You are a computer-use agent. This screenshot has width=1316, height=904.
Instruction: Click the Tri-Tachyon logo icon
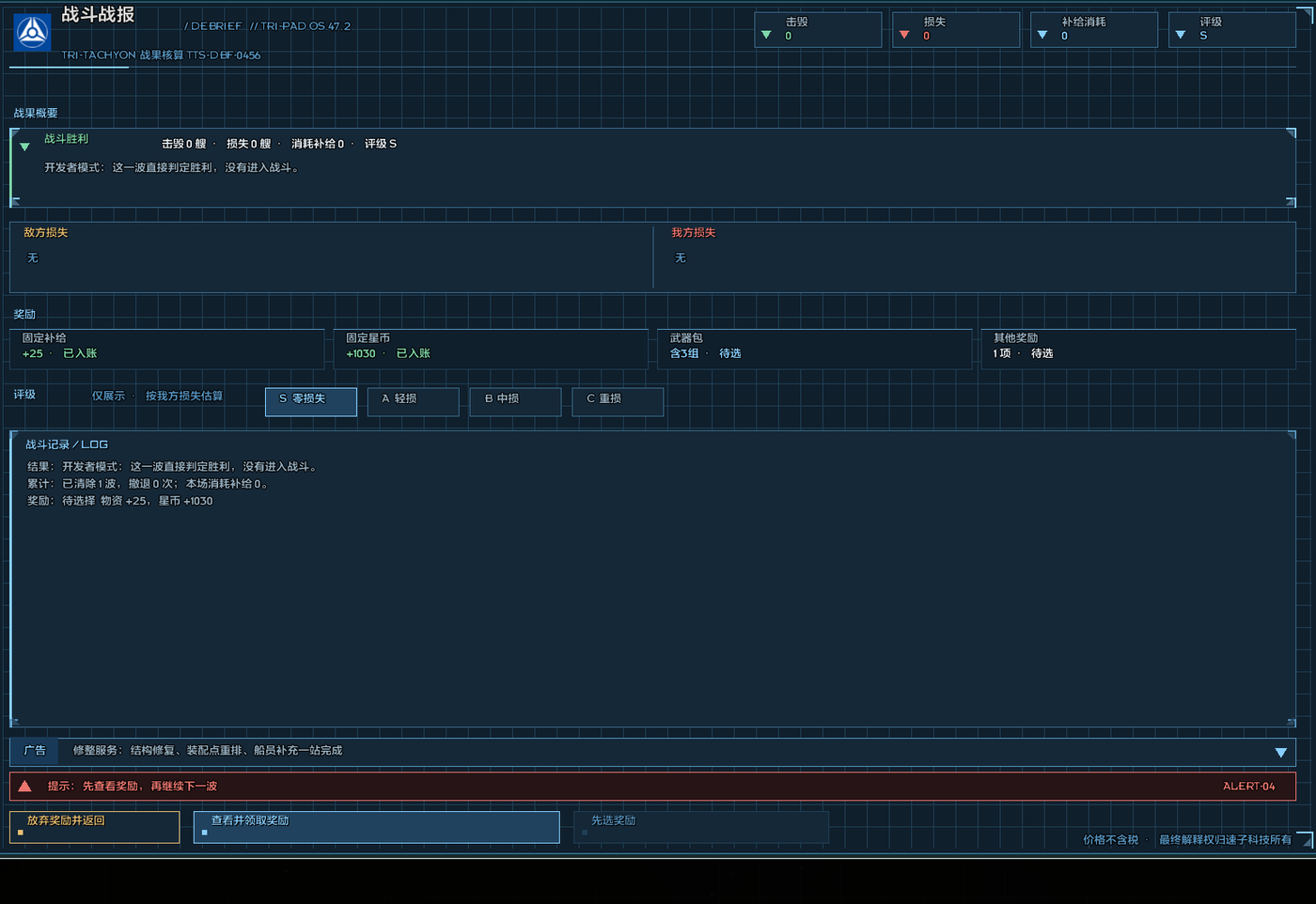point(33,33)
